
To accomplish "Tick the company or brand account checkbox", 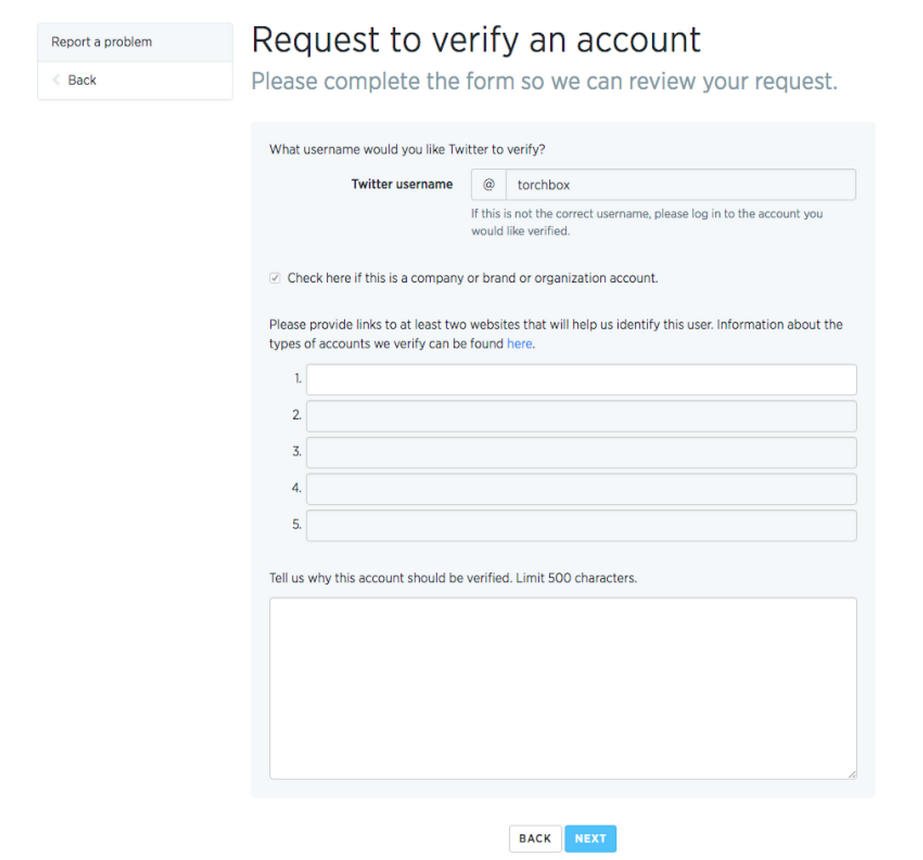I will click(x=275, y=278).
